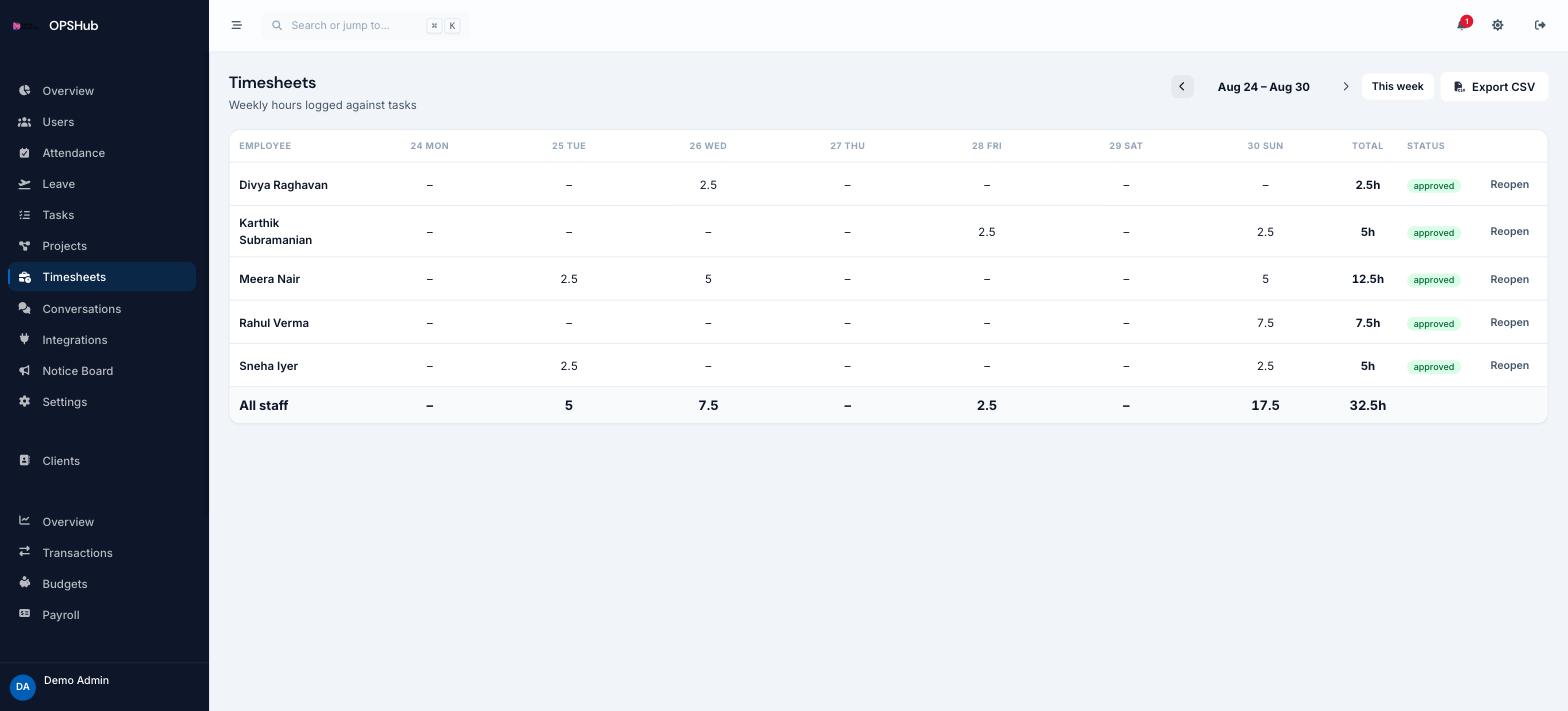1568x711 pixels.
Task: Open the Attendance menu item
Action: (102, 153)
